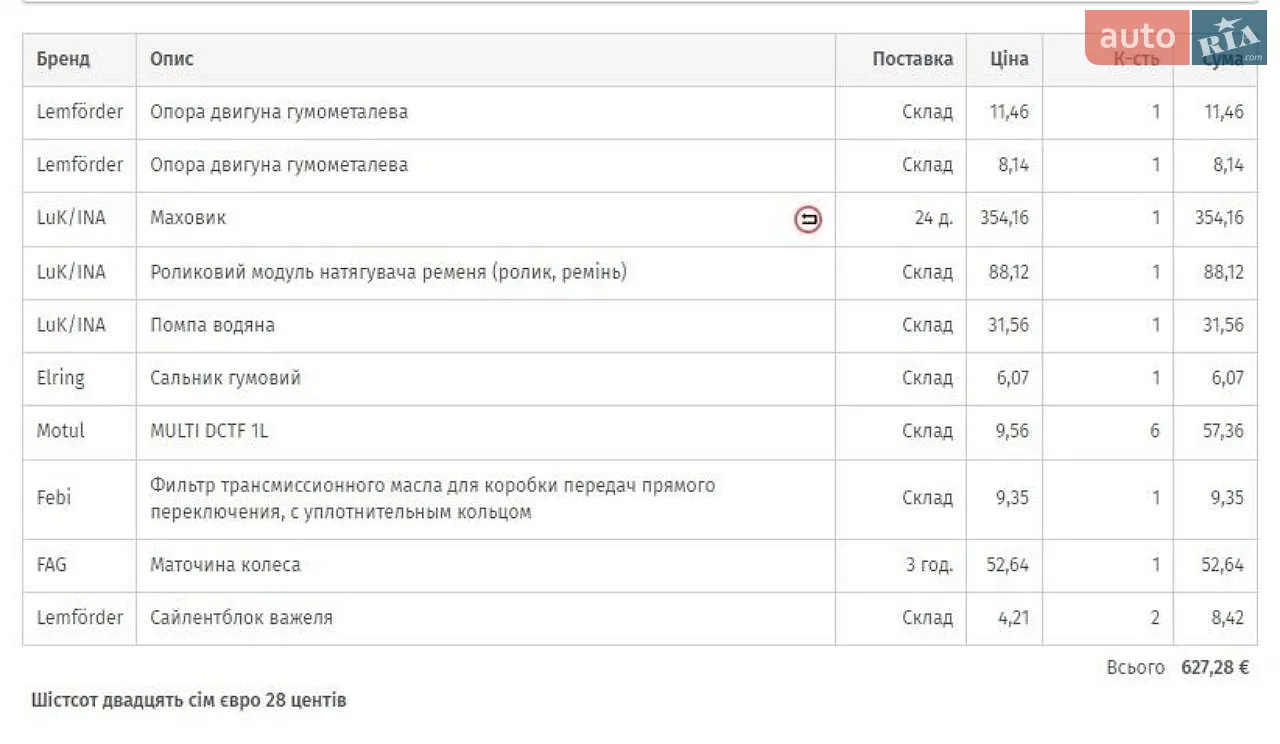Select the Опис column header
Screen dimensions: 1280x744
172,59
